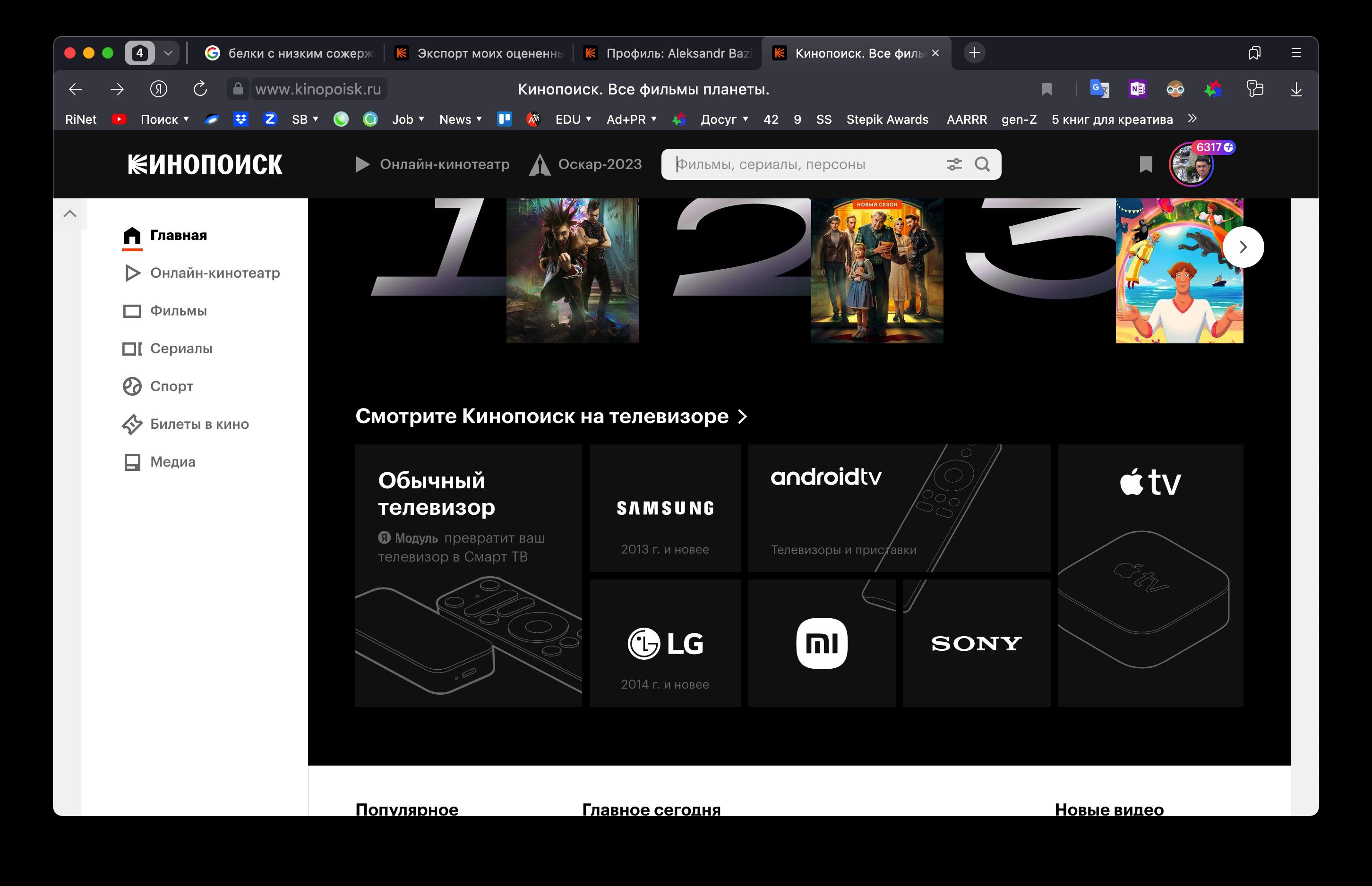Open a new browser tab
The image size is (1372, 886).
pos(974,53)
